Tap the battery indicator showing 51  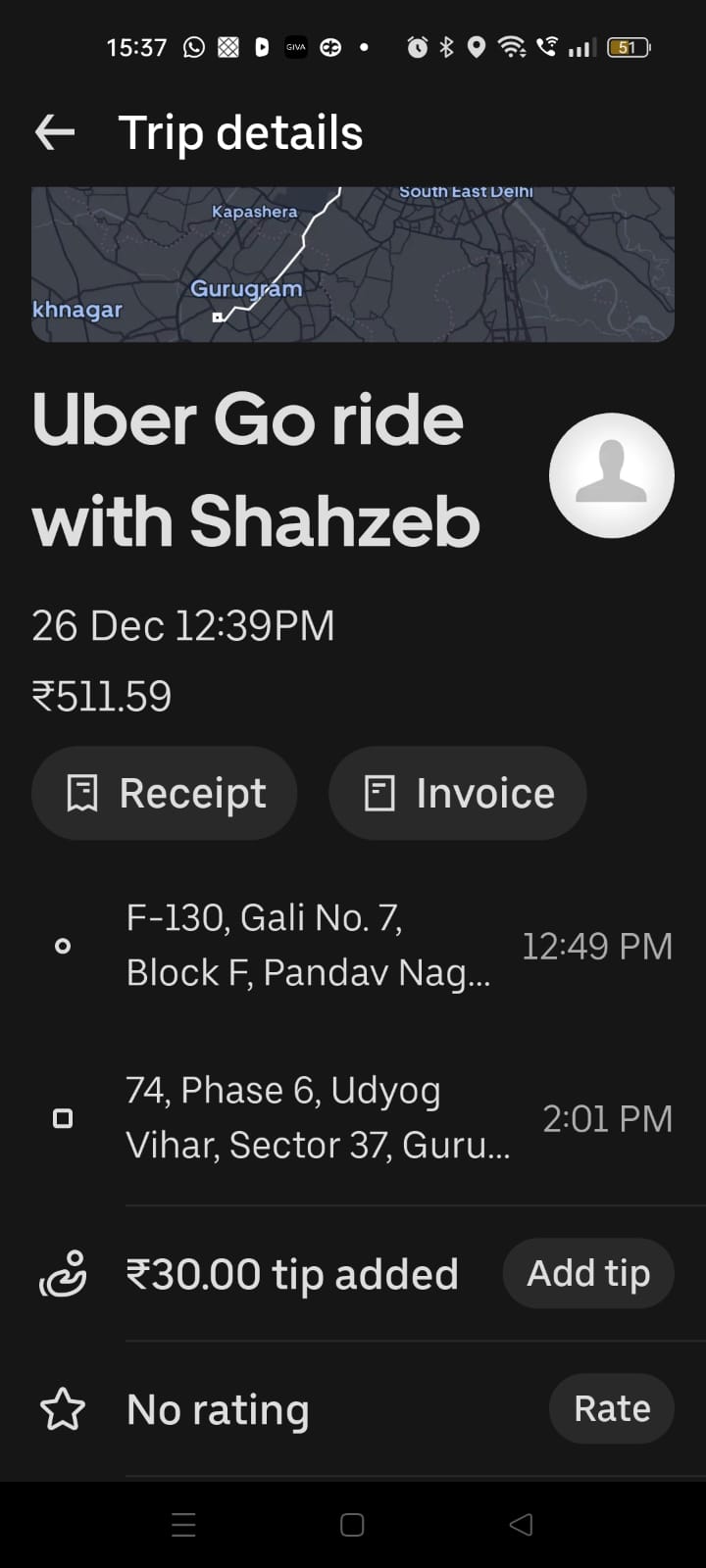coord(628,47)
